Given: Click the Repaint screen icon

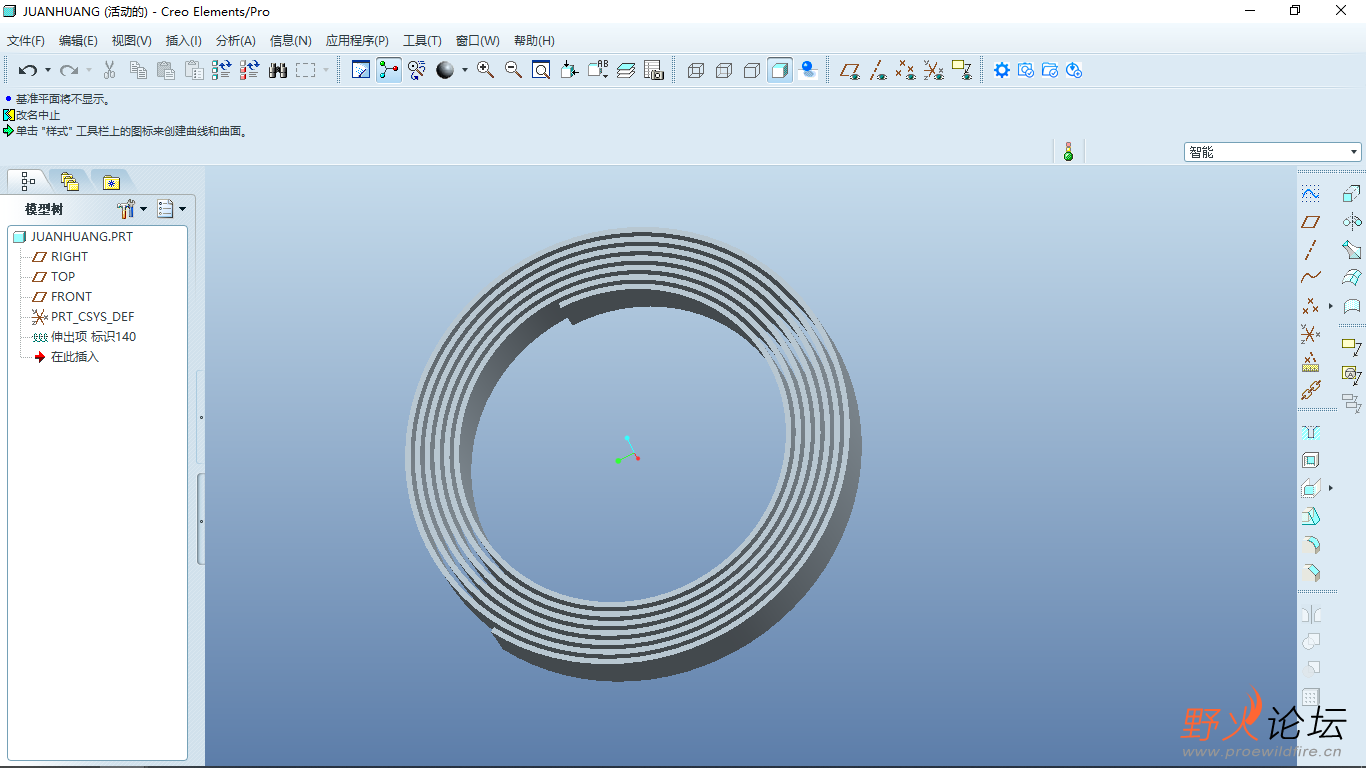Looking at the screenshot, I should pyautogui.click(x=361, y=70).
